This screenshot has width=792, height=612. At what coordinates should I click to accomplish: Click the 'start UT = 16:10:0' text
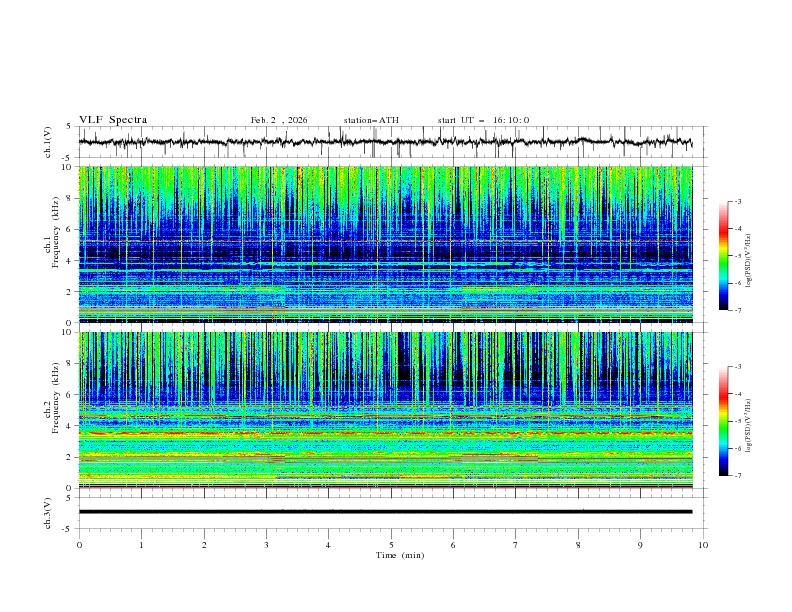tap(483, 120)
